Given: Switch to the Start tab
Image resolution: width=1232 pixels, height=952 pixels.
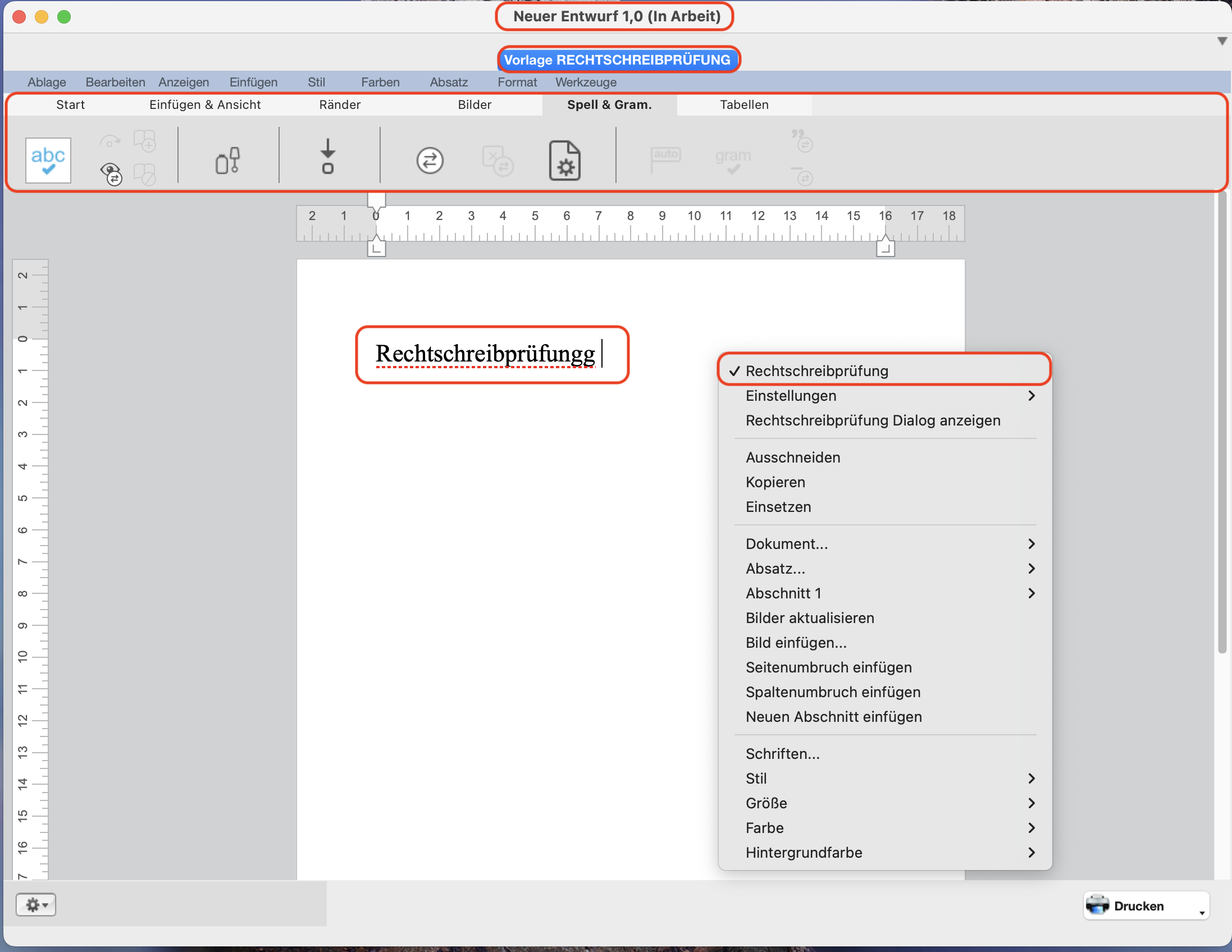Looking at the screenshot, I should 71,104.
